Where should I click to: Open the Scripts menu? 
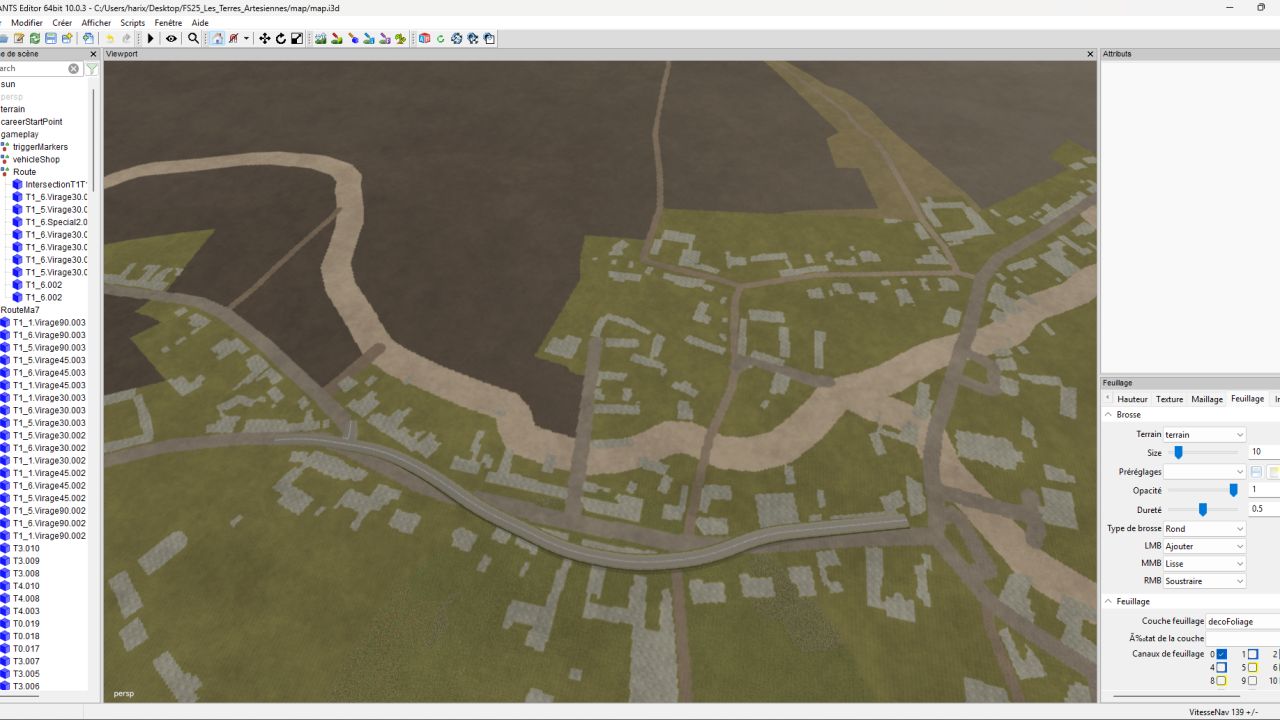pyautogui.click(x=132, y=23)
